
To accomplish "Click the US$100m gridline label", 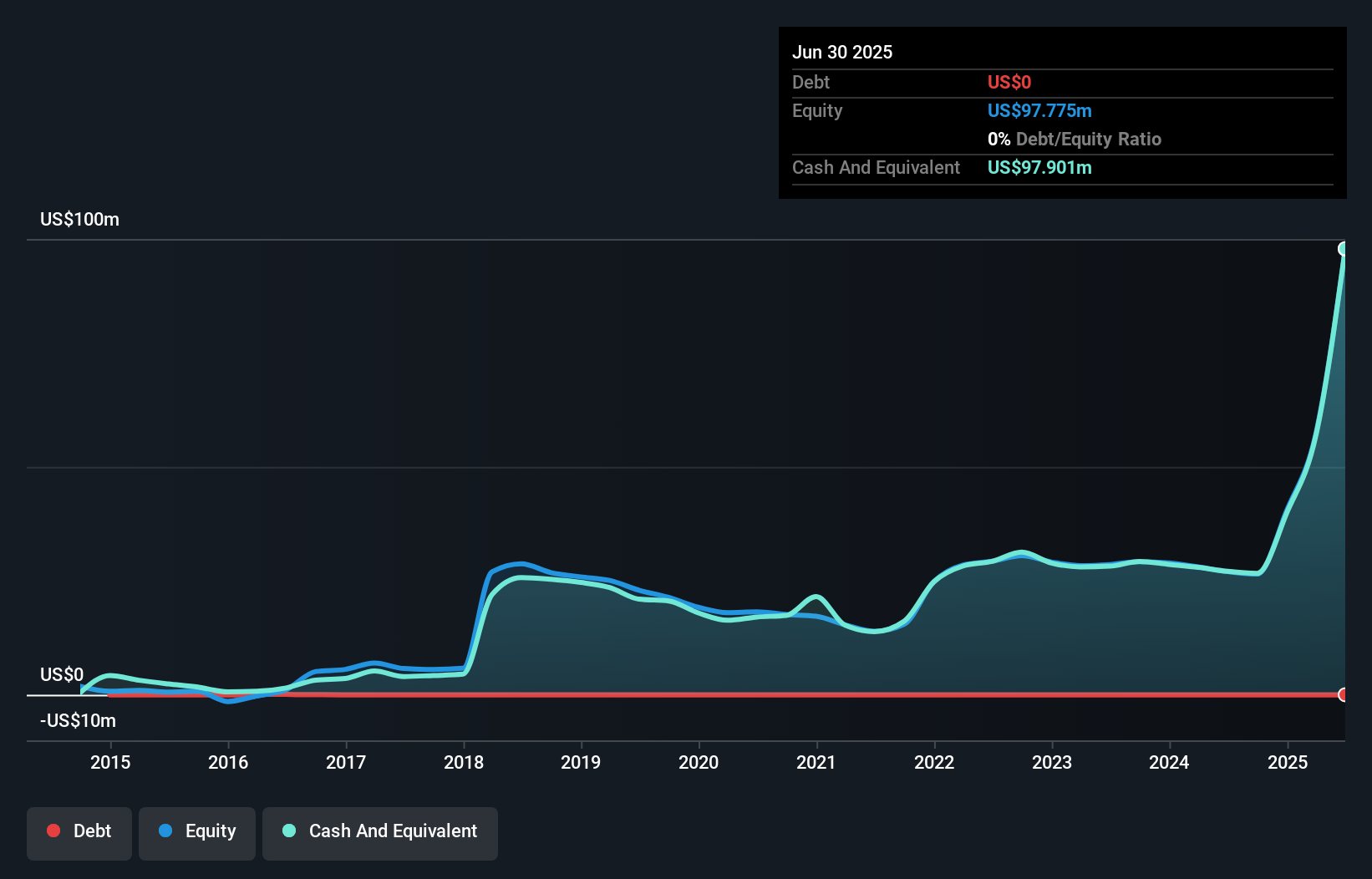I will [78, 219].
